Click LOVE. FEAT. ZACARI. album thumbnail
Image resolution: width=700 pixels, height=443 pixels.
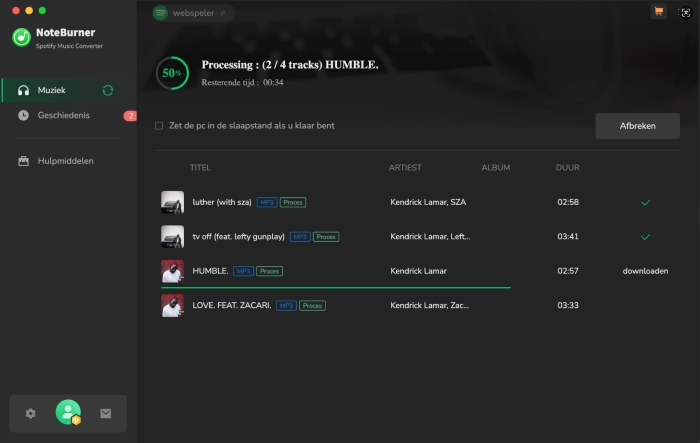[x=172, y=305]
